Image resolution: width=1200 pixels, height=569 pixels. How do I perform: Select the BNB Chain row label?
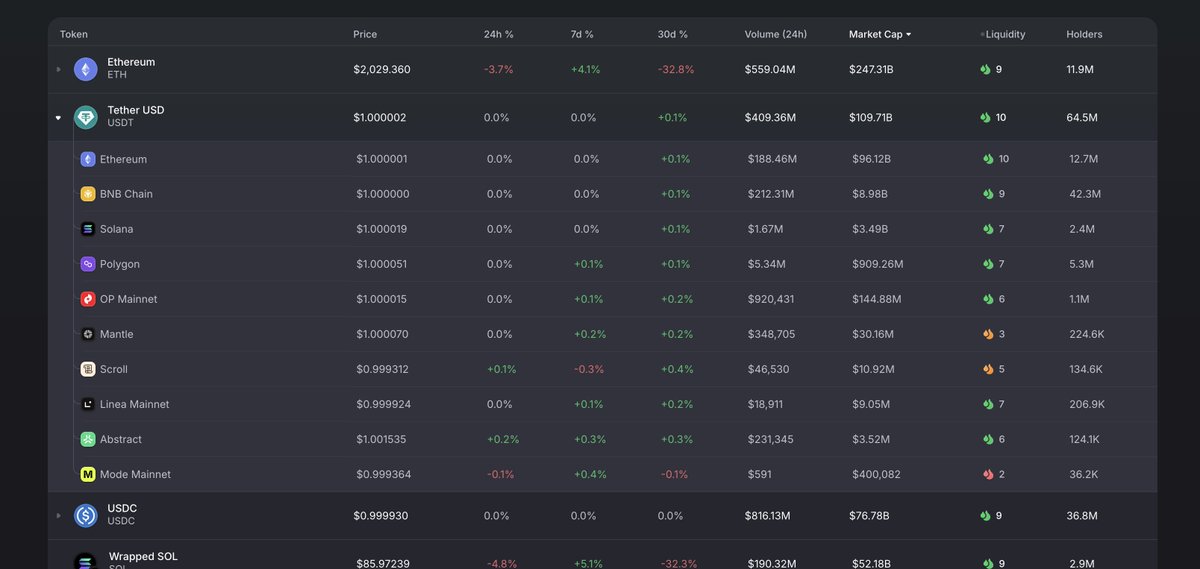pos(126,194)
